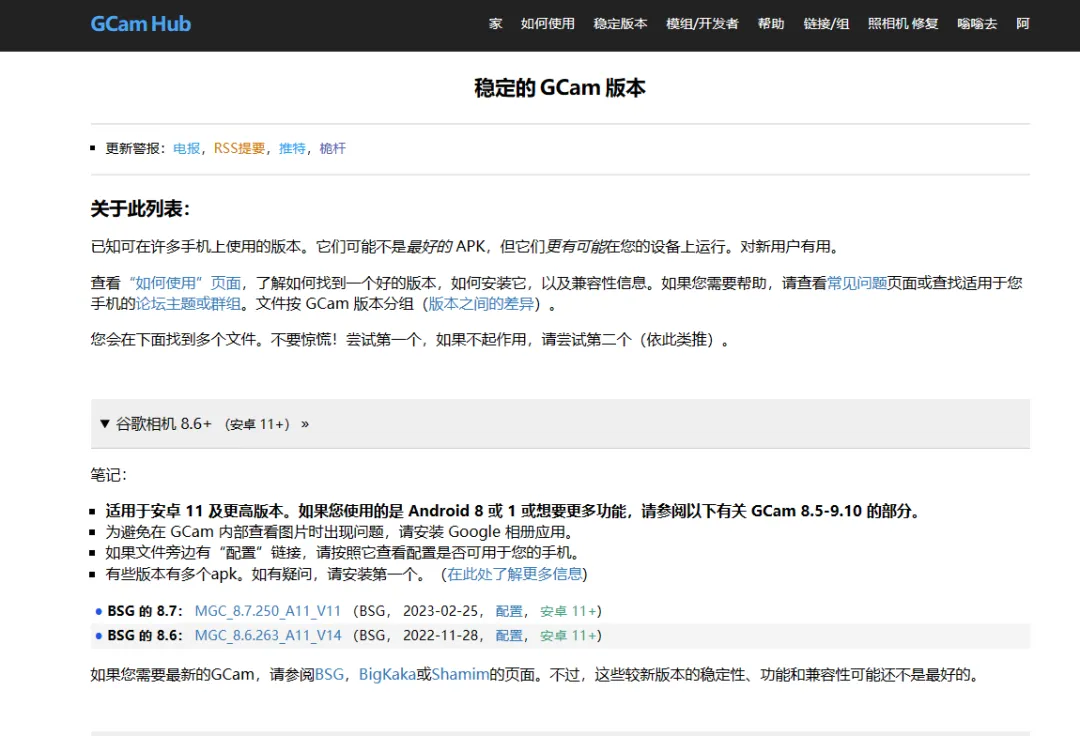Click the » link after 安卓 11+
This screenshot has width=1080, height=736.
(305, 424)
